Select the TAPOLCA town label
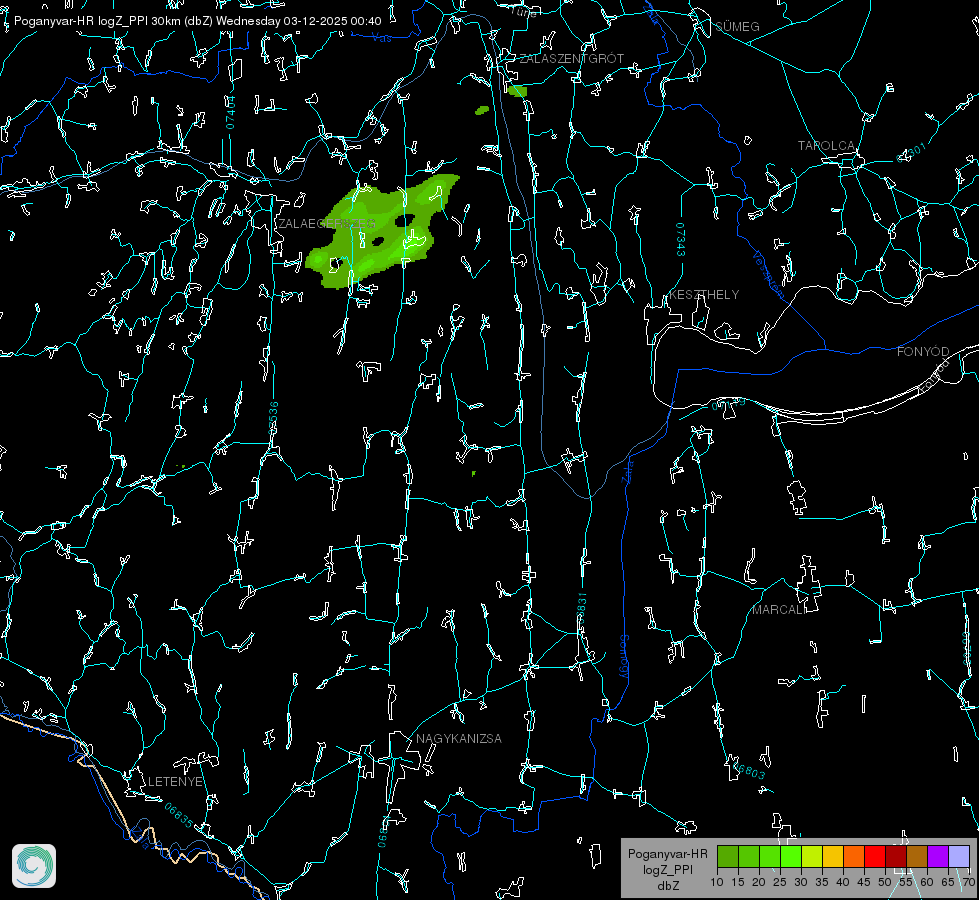This screenshot has width=979, height=900. point(826,146)
